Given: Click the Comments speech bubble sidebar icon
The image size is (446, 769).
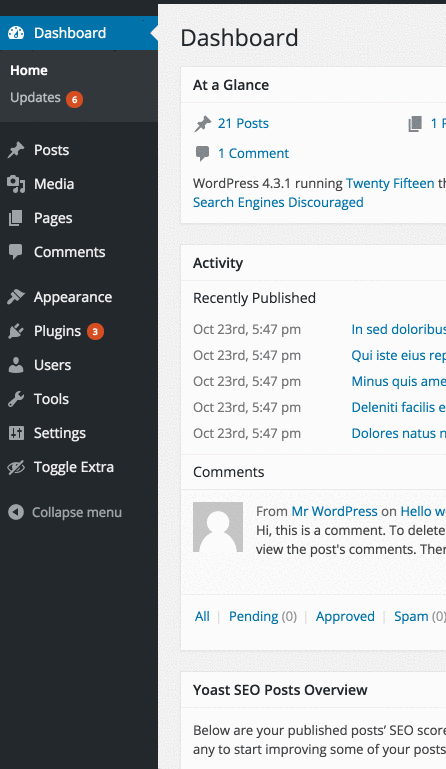Looking at the screenshot, I should coord(16,252).
